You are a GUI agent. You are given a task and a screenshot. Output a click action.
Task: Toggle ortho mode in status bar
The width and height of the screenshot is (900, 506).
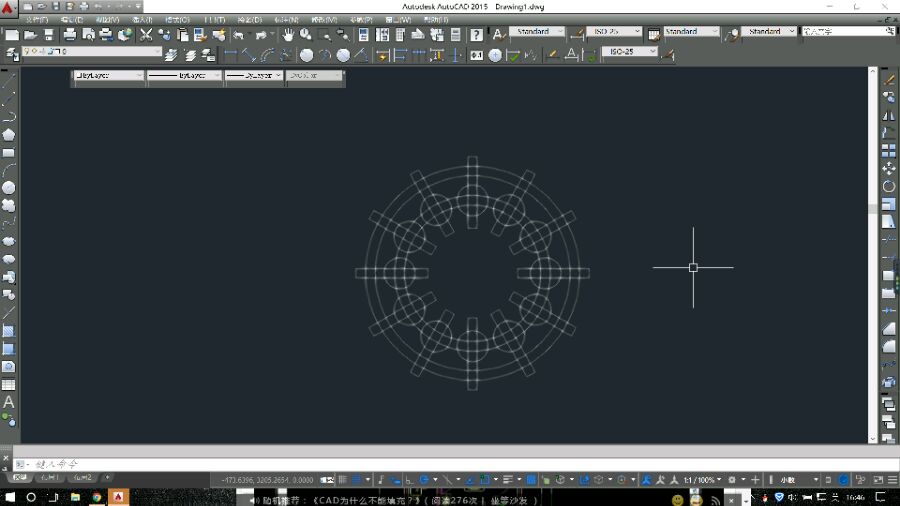[409, 480]
